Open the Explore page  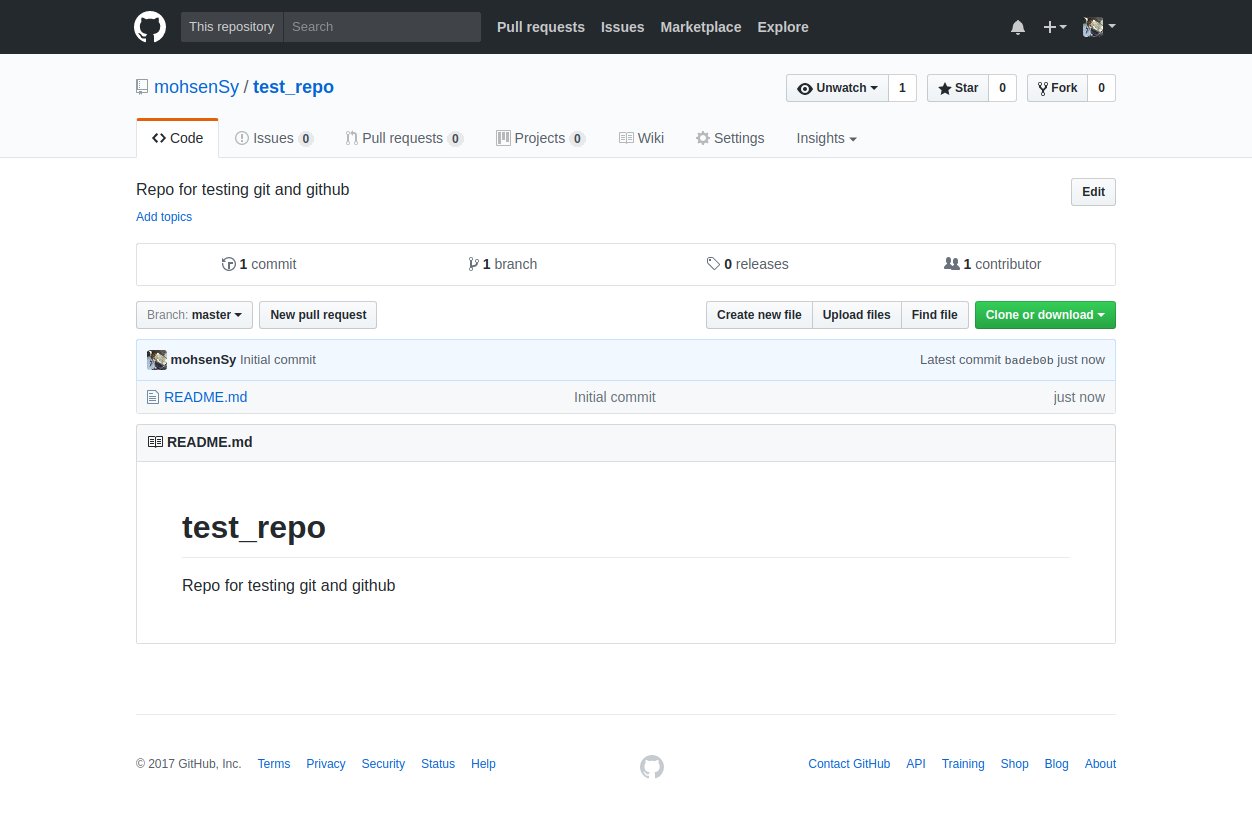click(783, 27)
